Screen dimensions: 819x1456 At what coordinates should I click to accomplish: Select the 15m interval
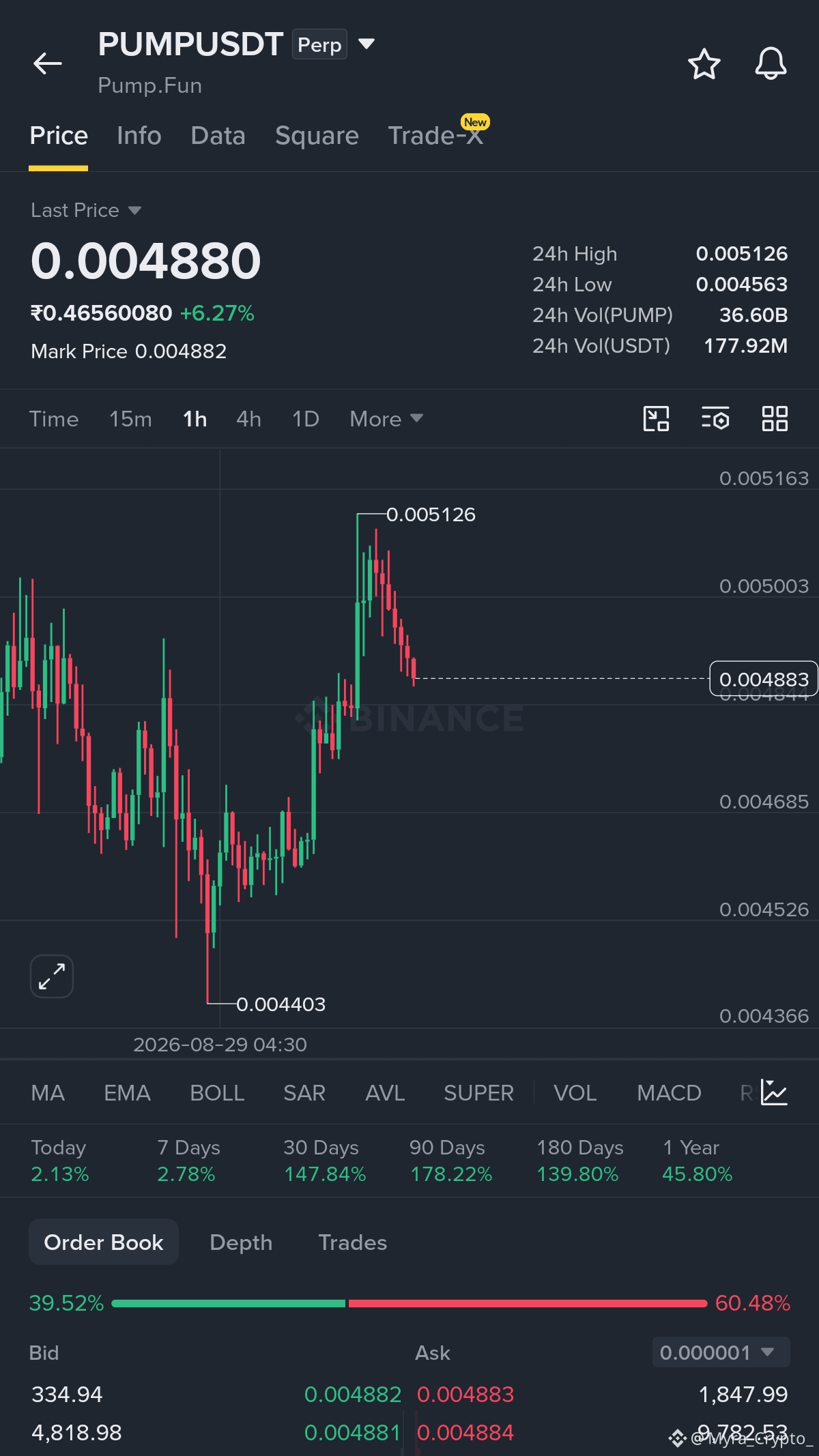[x=130, y=419]
